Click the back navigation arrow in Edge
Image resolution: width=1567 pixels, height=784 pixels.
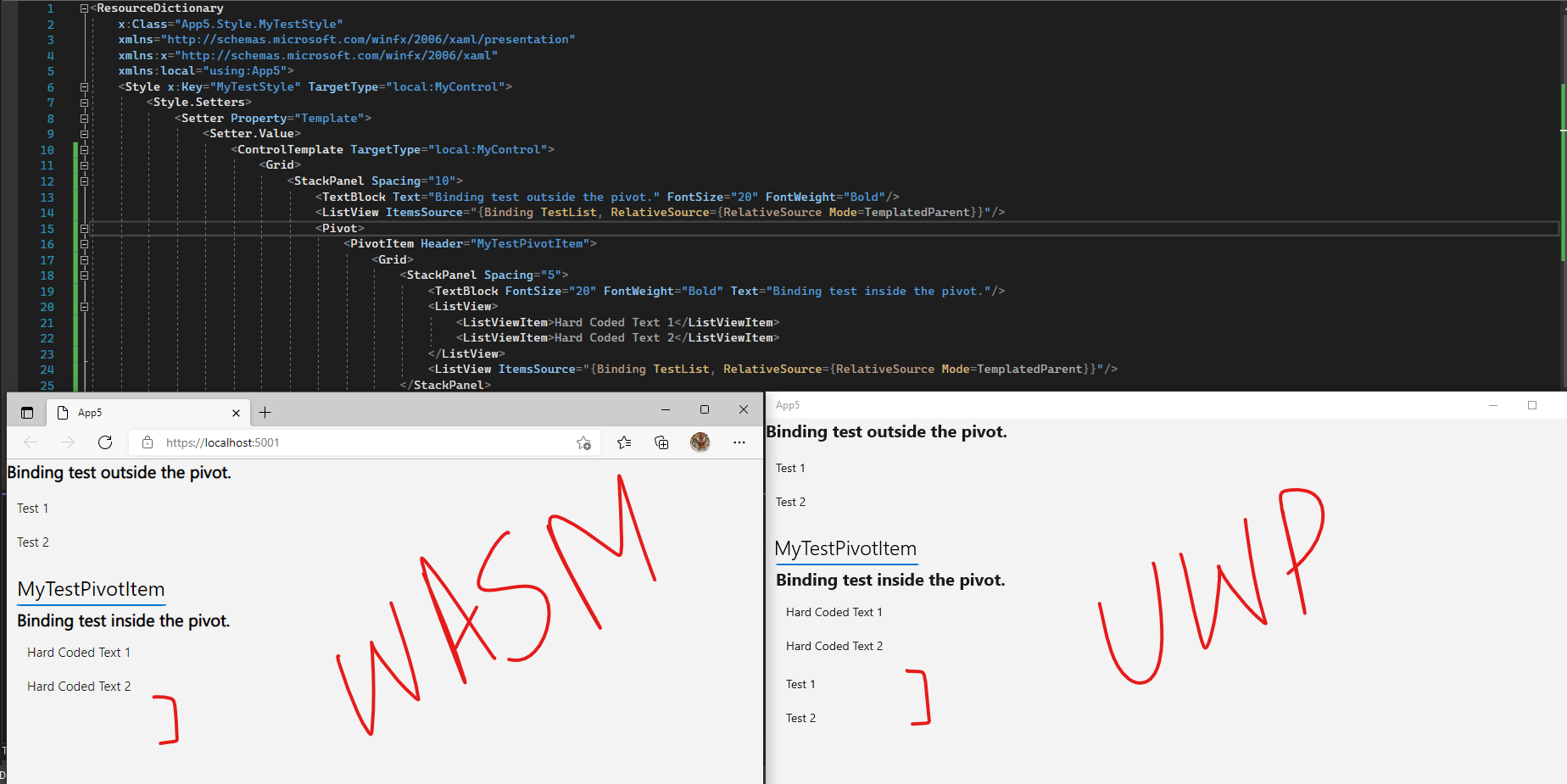point(31,442)
